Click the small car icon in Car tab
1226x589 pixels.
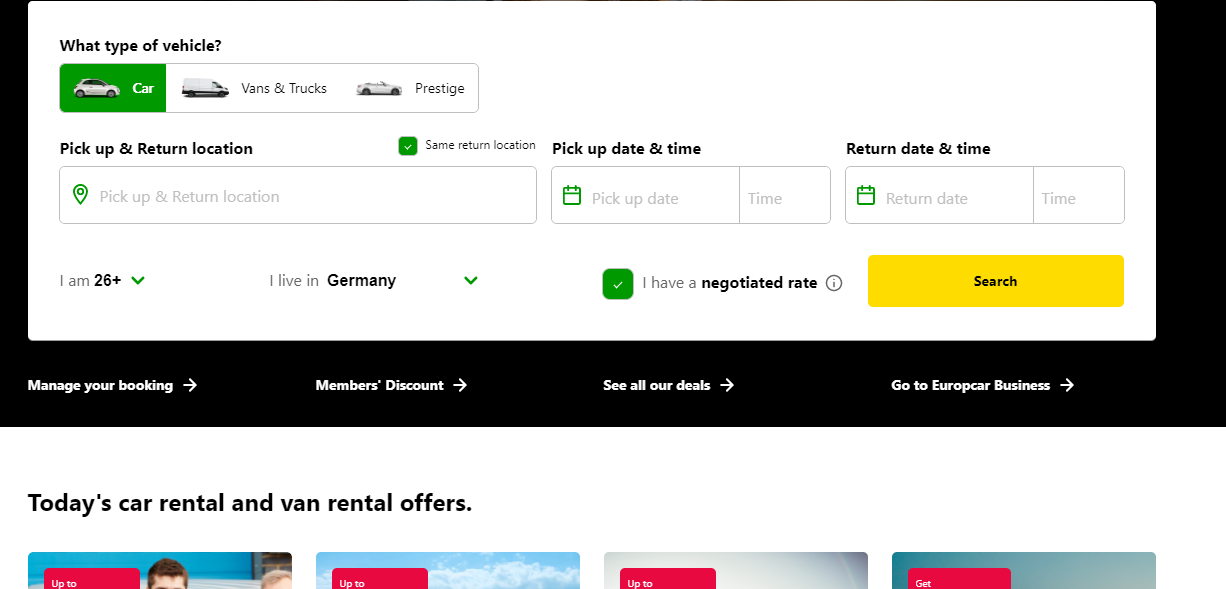96,88
